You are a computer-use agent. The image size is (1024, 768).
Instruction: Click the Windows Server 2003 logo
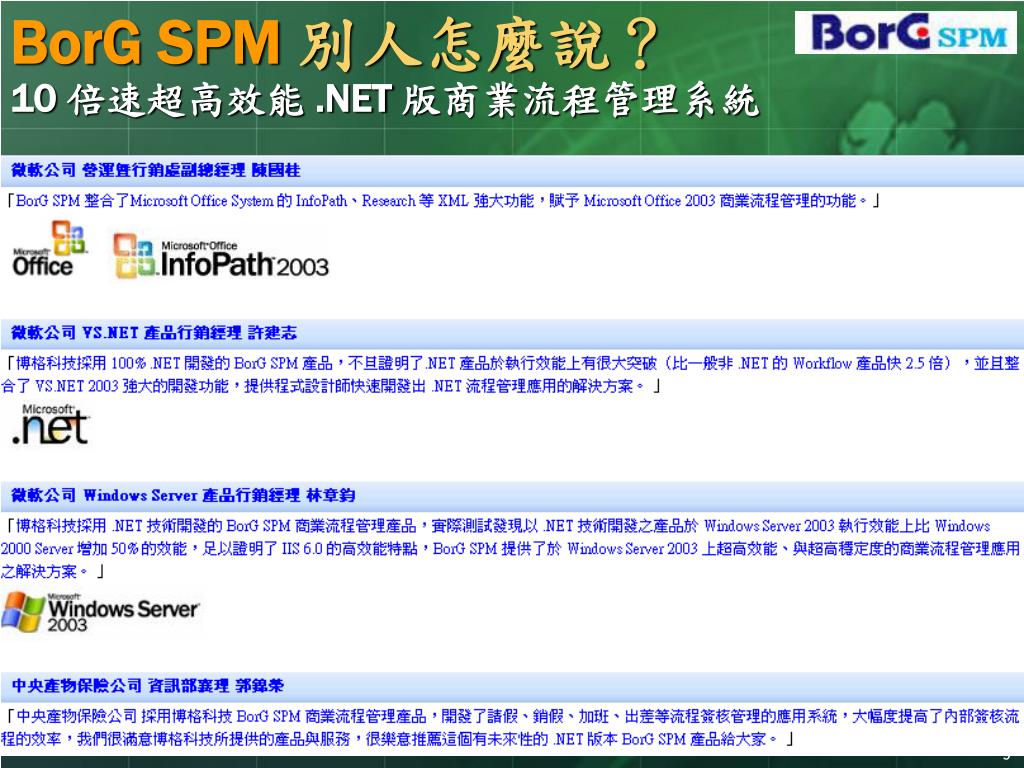(101, 613)
